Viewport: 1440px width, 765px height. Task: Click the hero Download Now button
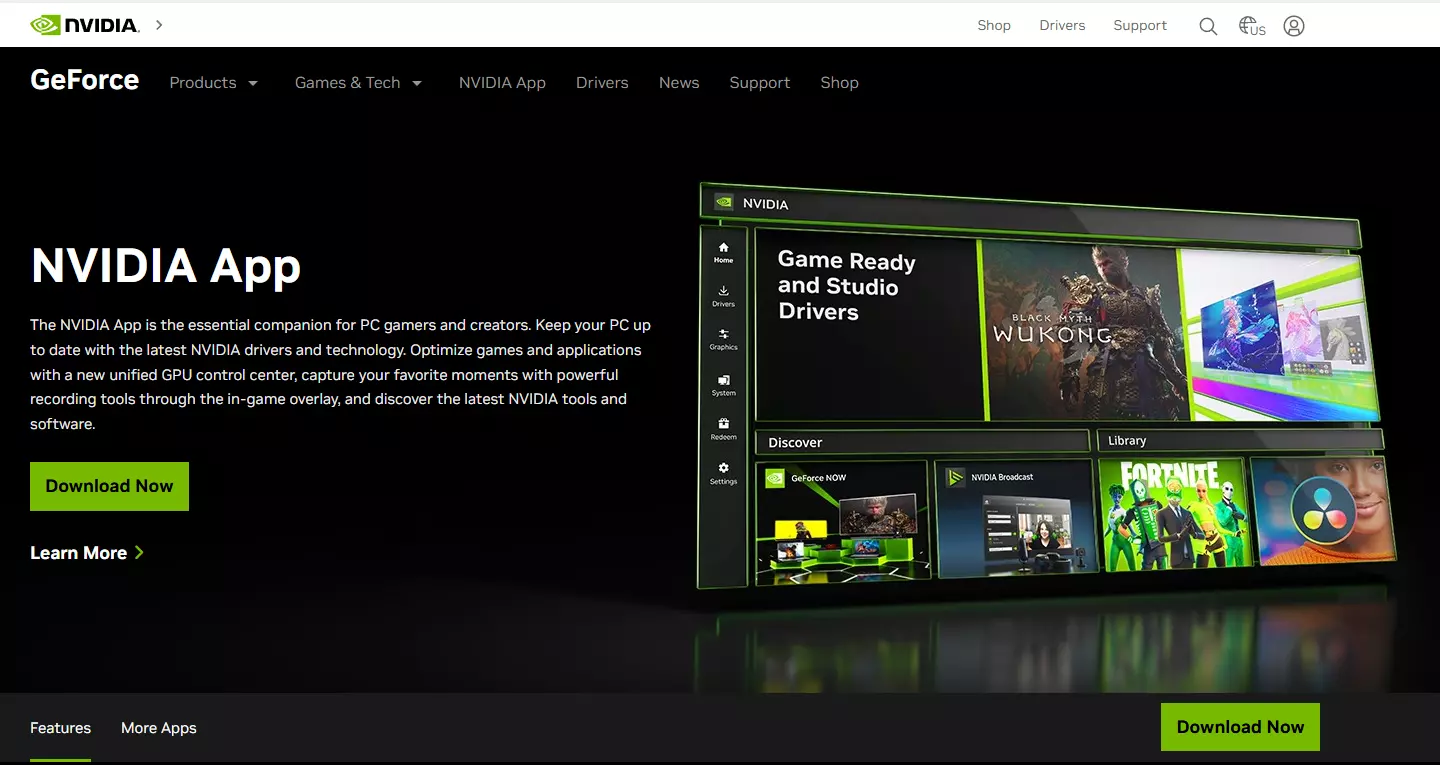109,486
